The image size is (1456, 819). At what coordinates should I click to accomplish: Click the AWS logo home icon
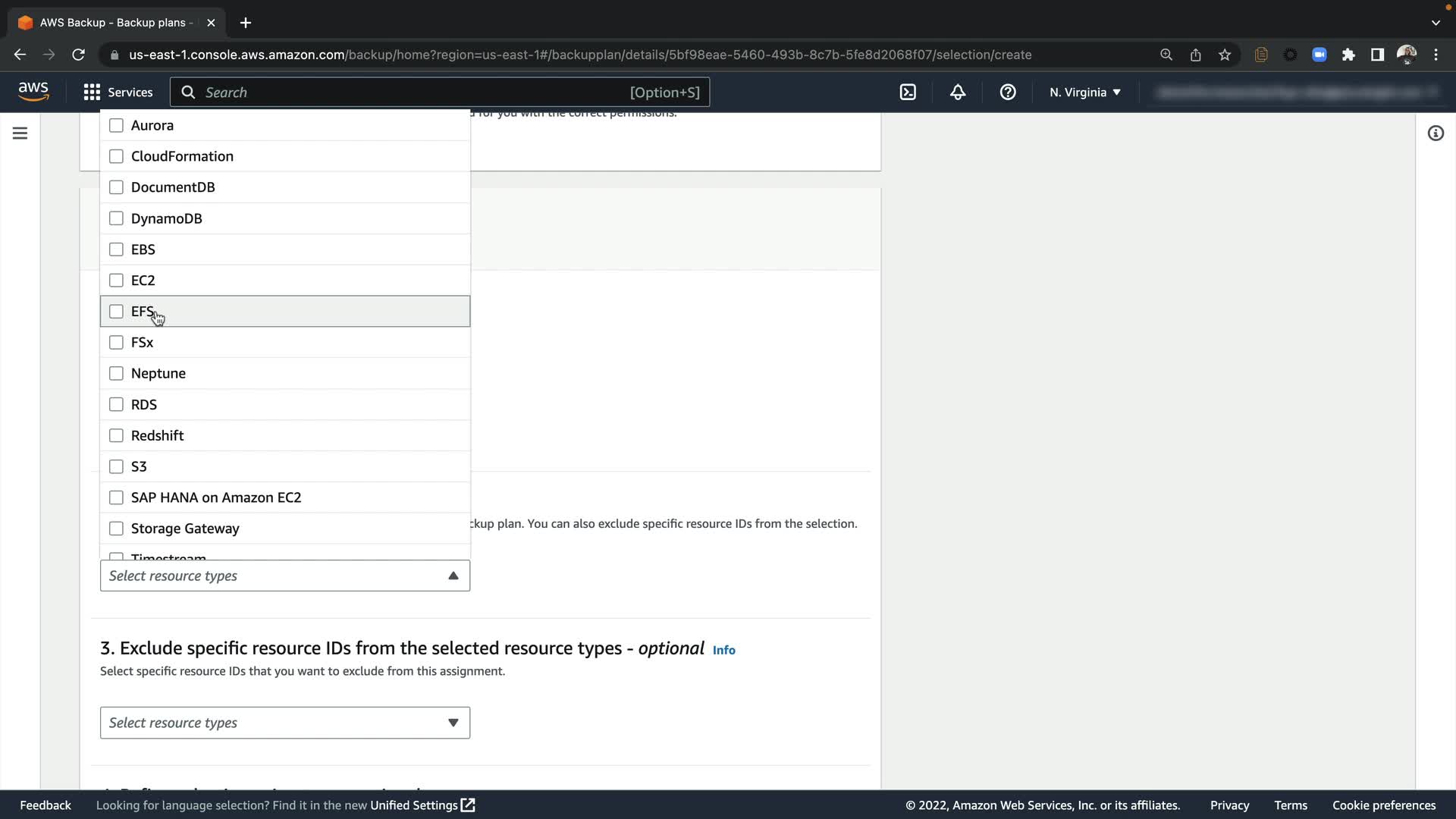[x=33, y=92]
